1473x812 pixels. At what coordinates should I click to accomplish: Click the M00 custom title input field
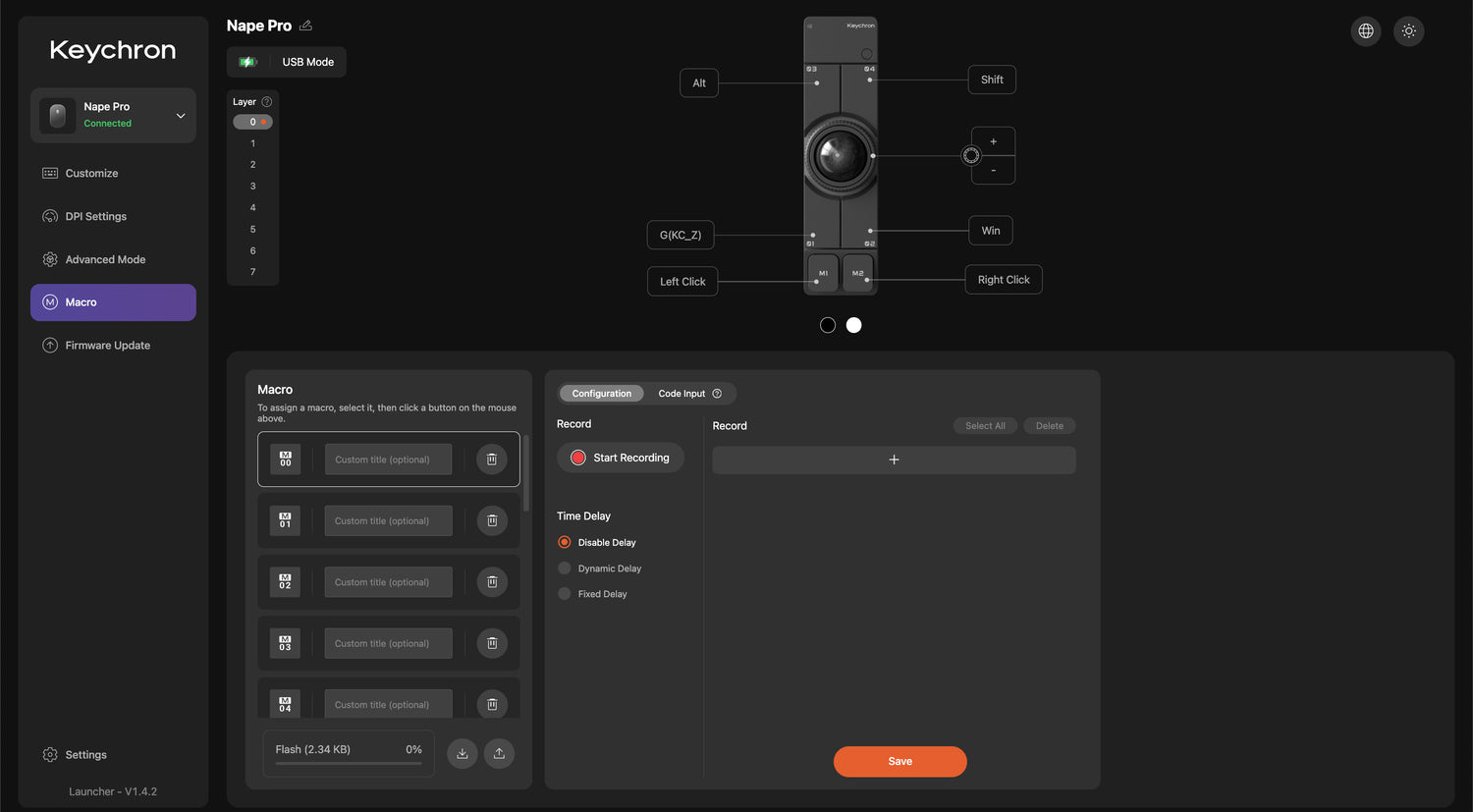tap(389, 460)
